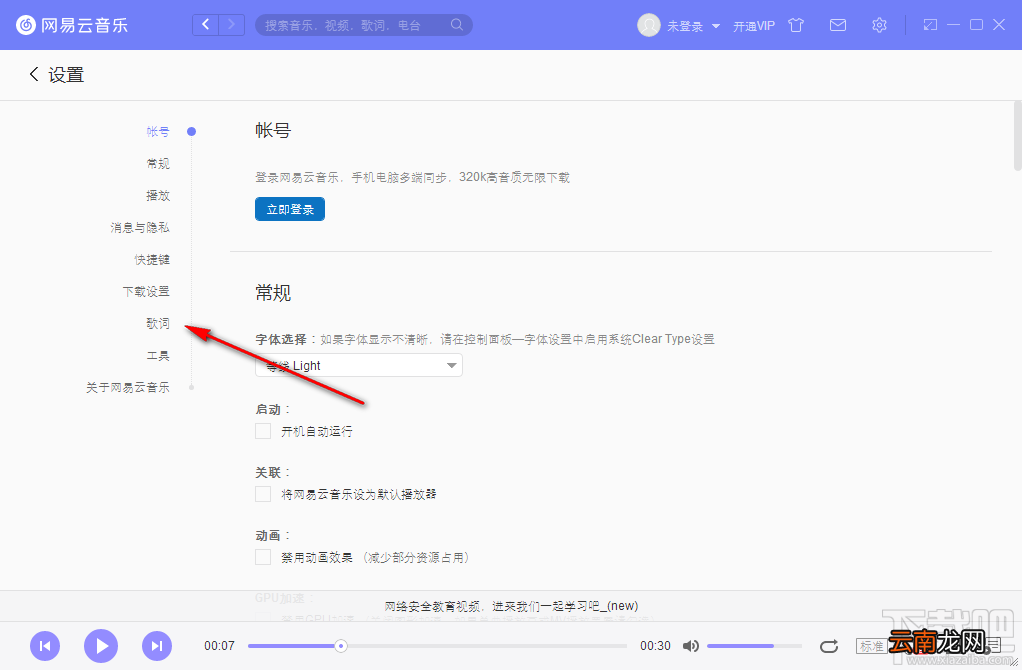Screen dimensions: 1022x670
Task: Select 播放 in settings sidebar
Action: 158,196
